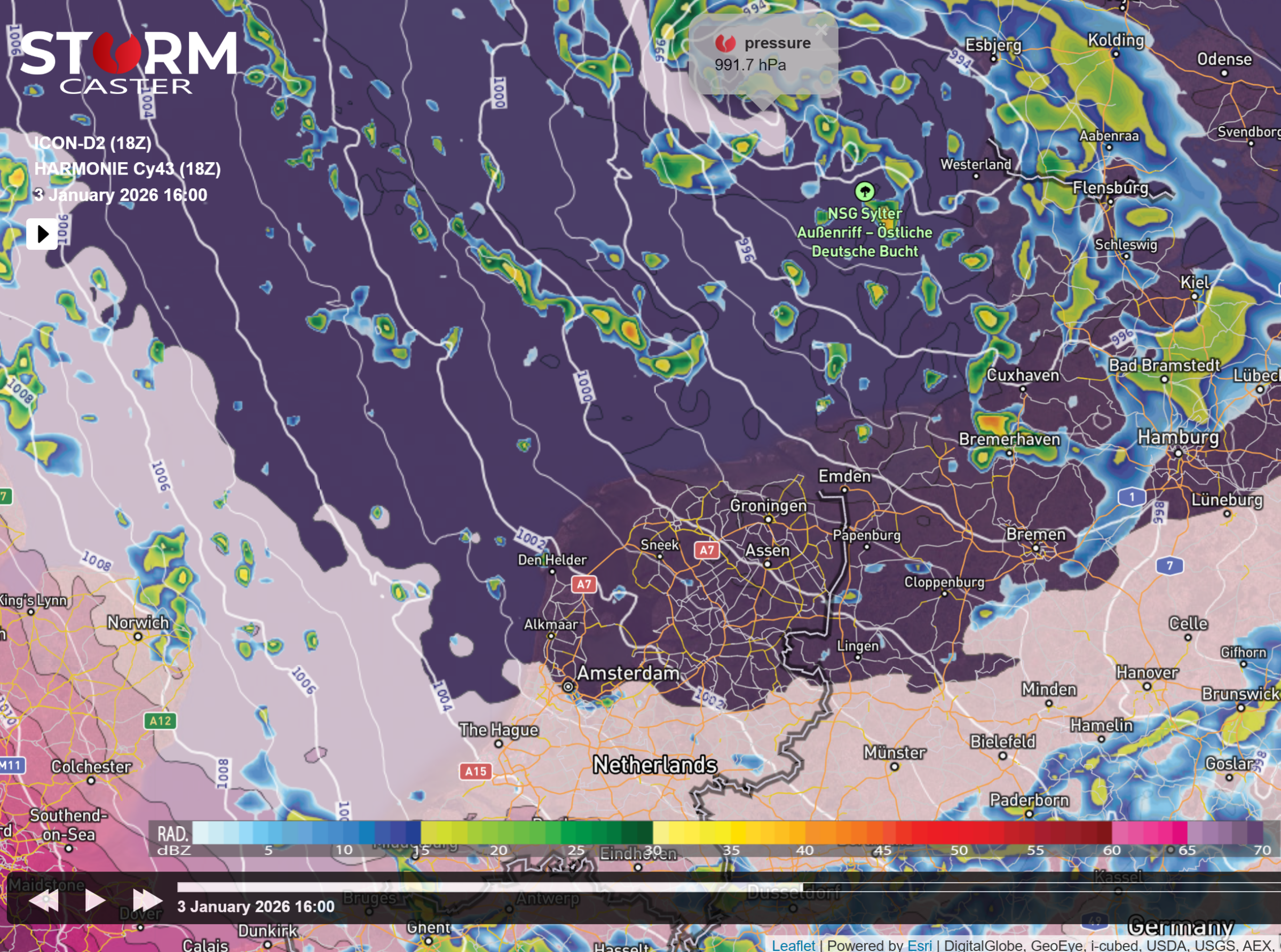
Task: Select the Westerland label
Action: pyautogui.click(x=976, y=164)
